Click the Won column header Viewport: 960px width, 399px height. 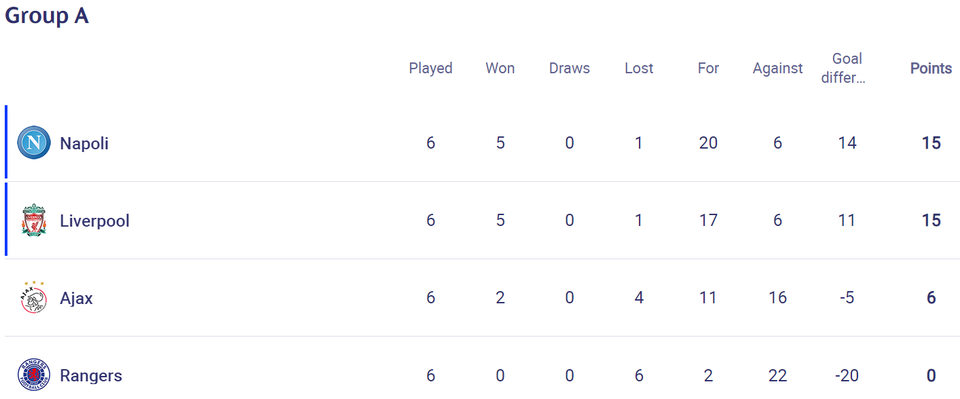click(500, 68)
